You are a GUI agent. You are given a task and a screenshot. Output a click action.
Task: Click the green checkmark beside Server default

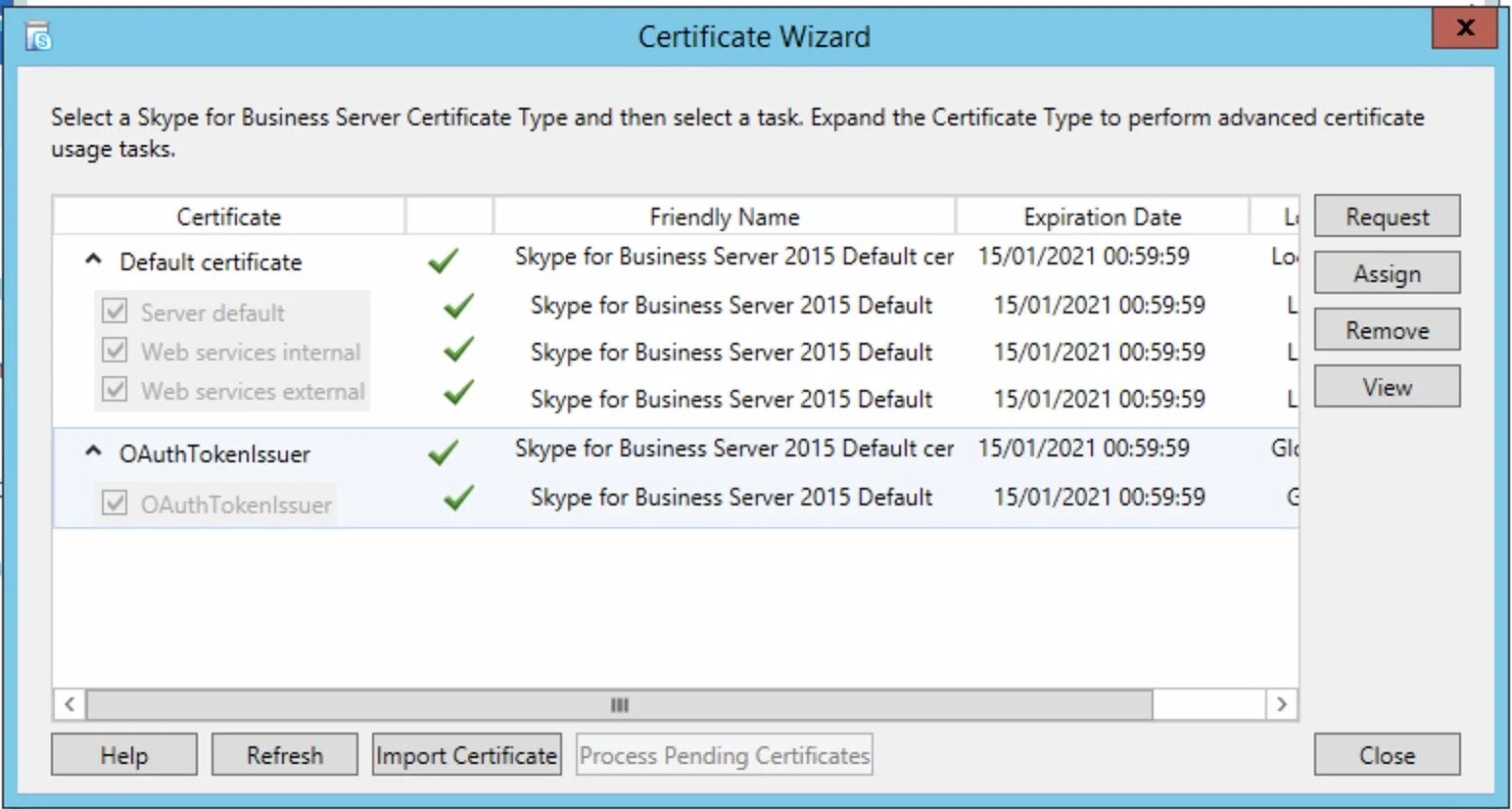pyautogui.click(x=458, y=307)
